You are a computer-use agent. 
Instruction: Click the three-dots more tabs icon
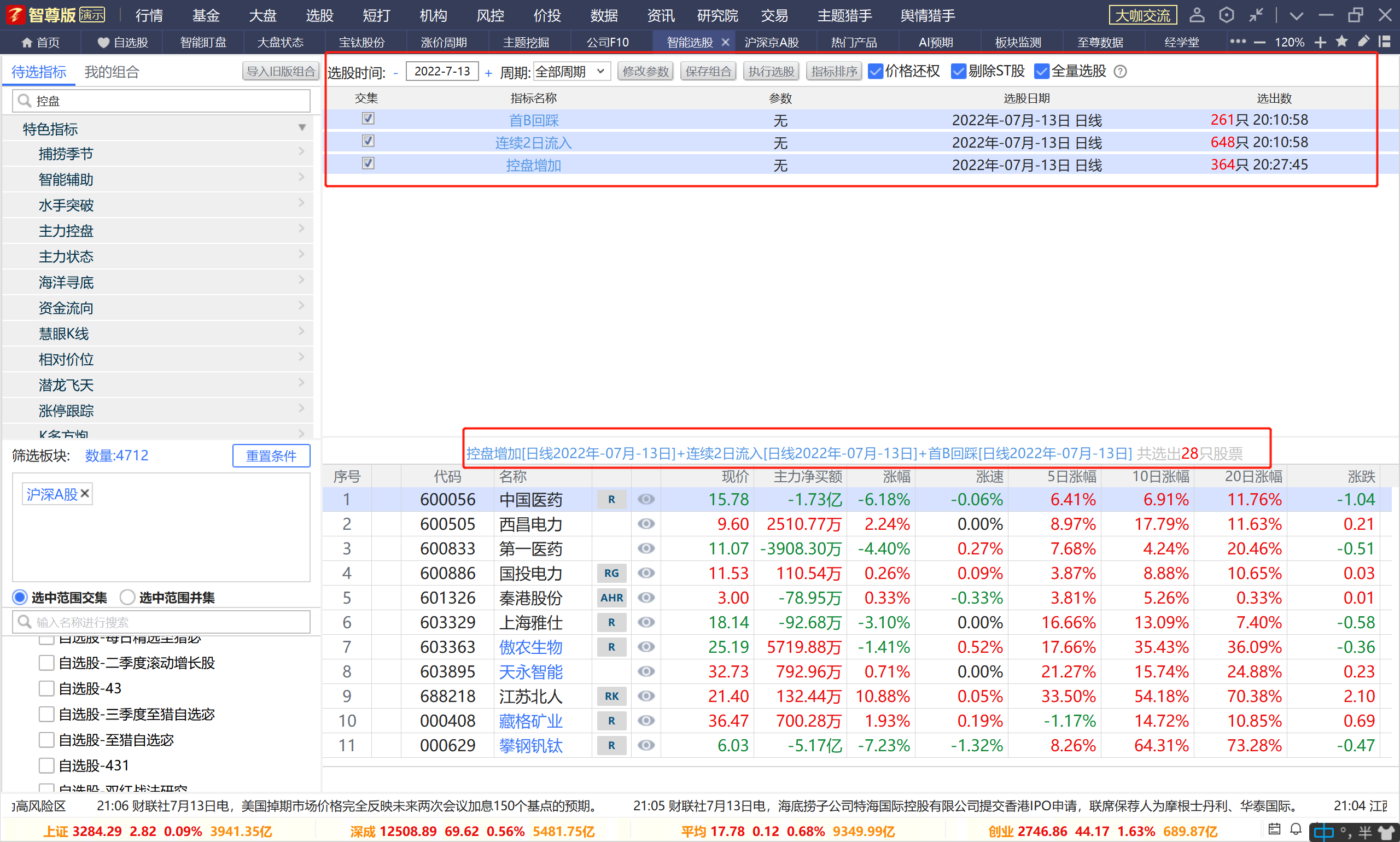coord(1238,42)
